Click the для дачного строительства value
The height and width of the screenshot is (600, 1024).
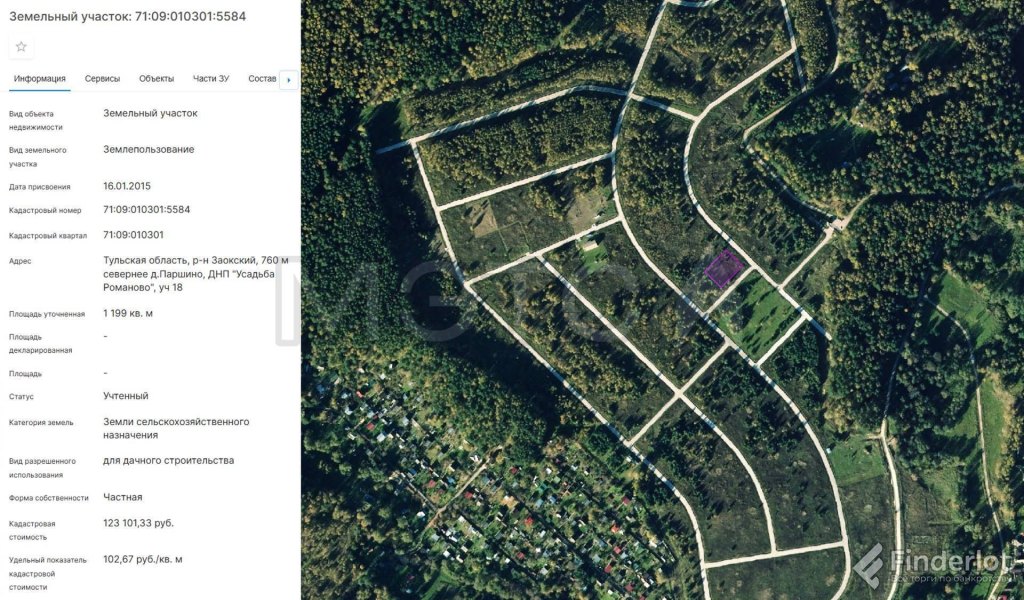tap(168, 461)
